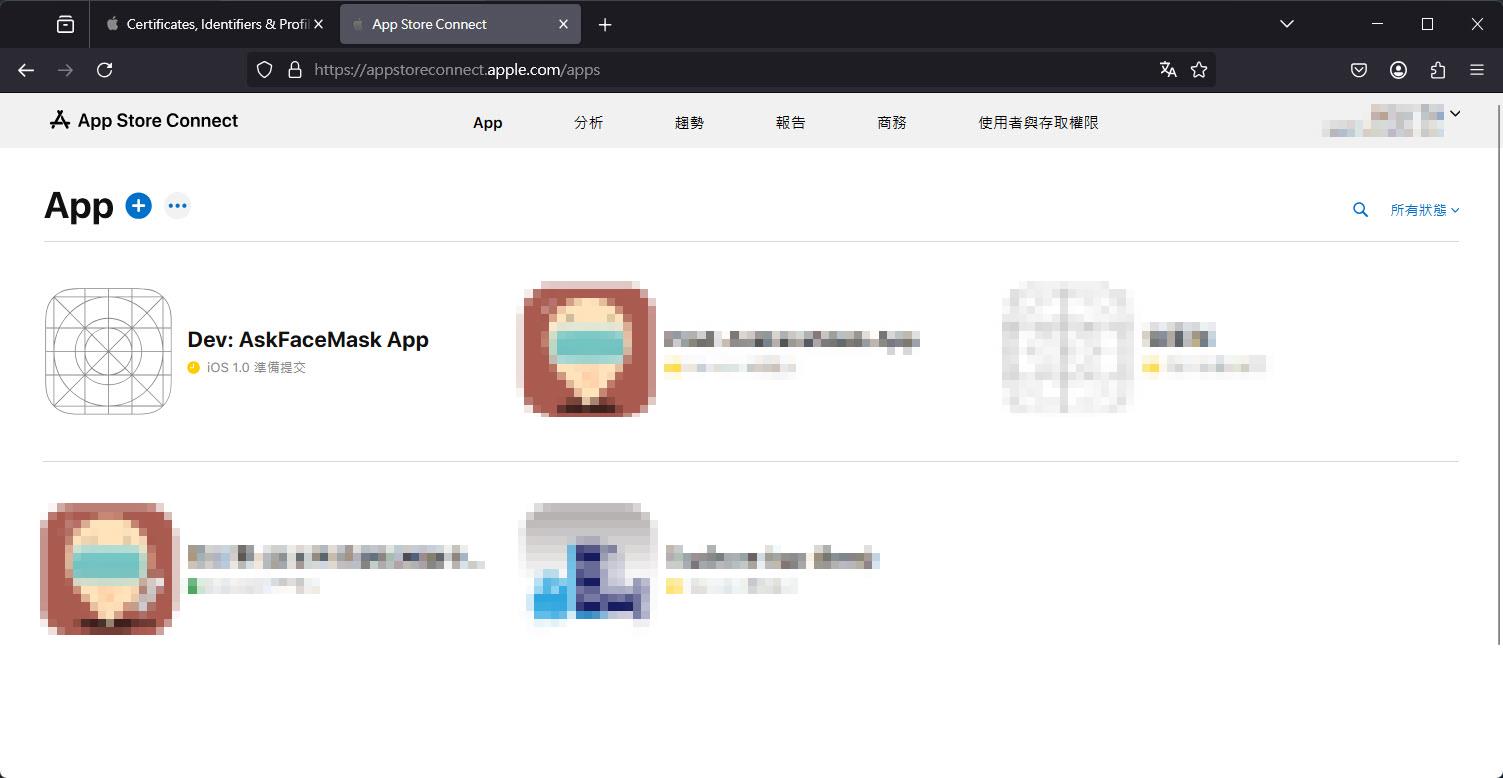The image size is (1503, 778).
Task: Click the blue building app icon in bottom row
Action: pos(588,567)
